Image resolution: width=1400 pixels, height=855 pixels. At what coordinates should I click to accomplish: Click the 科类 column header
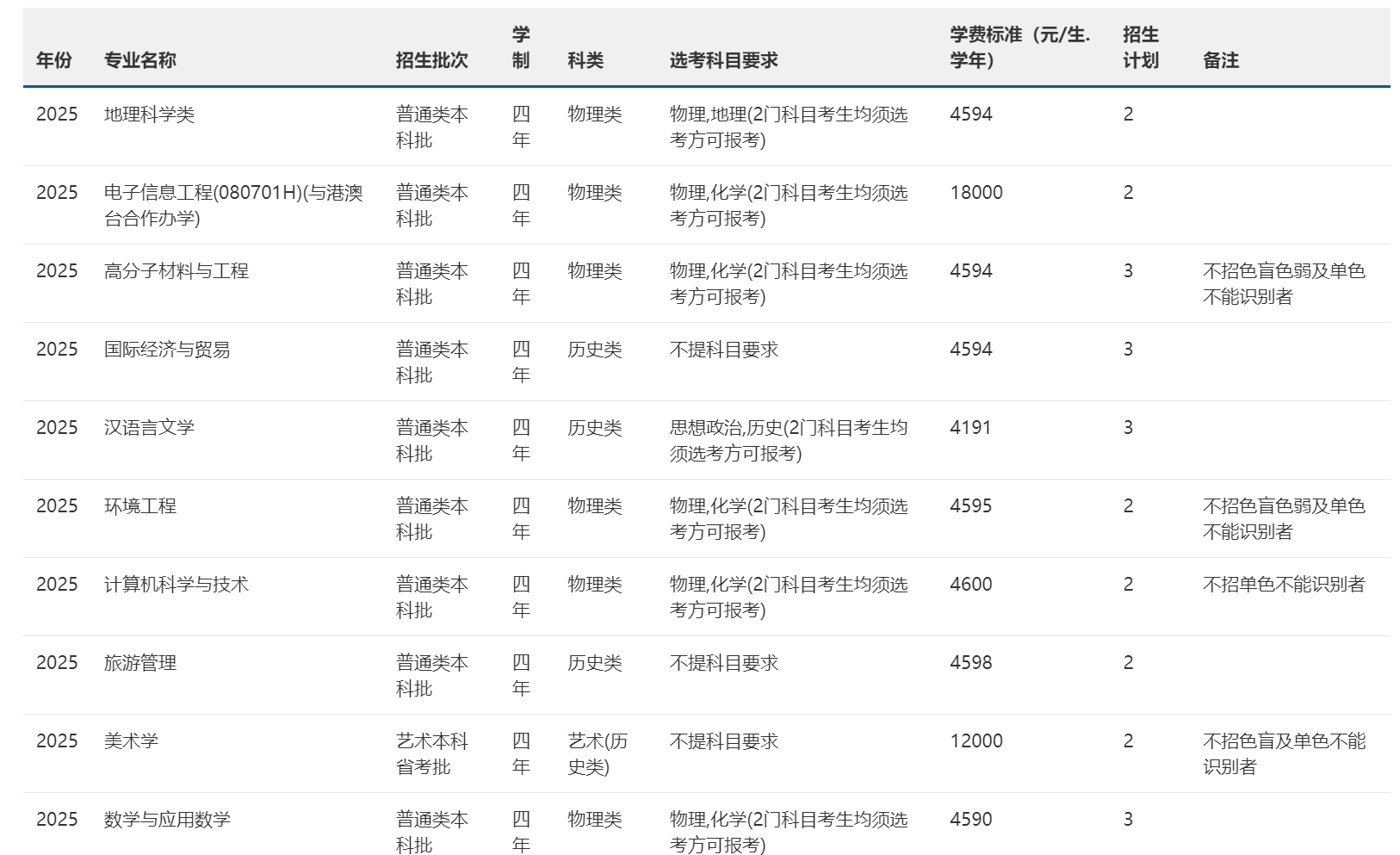tap(585, 60)
